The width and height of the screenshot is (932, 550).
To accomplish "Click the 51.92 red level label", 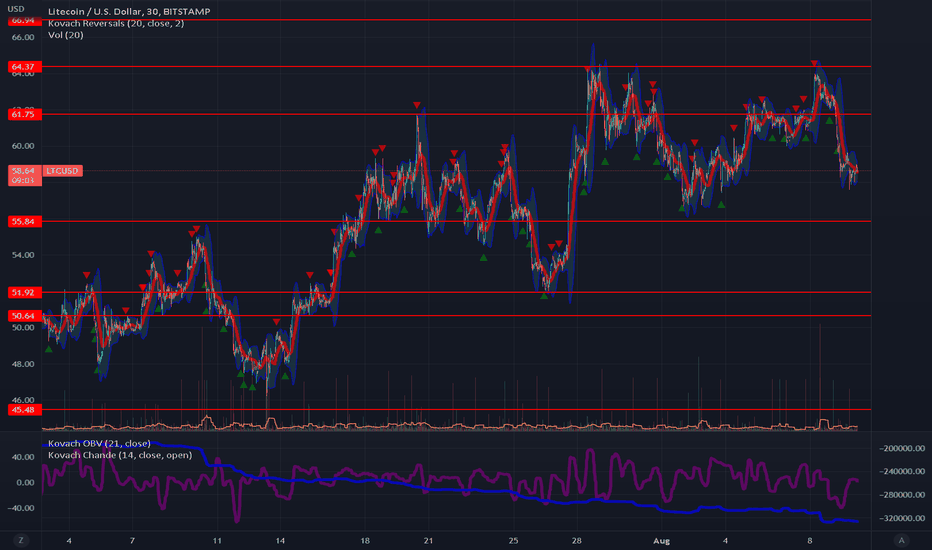I will tap(23, 293).
